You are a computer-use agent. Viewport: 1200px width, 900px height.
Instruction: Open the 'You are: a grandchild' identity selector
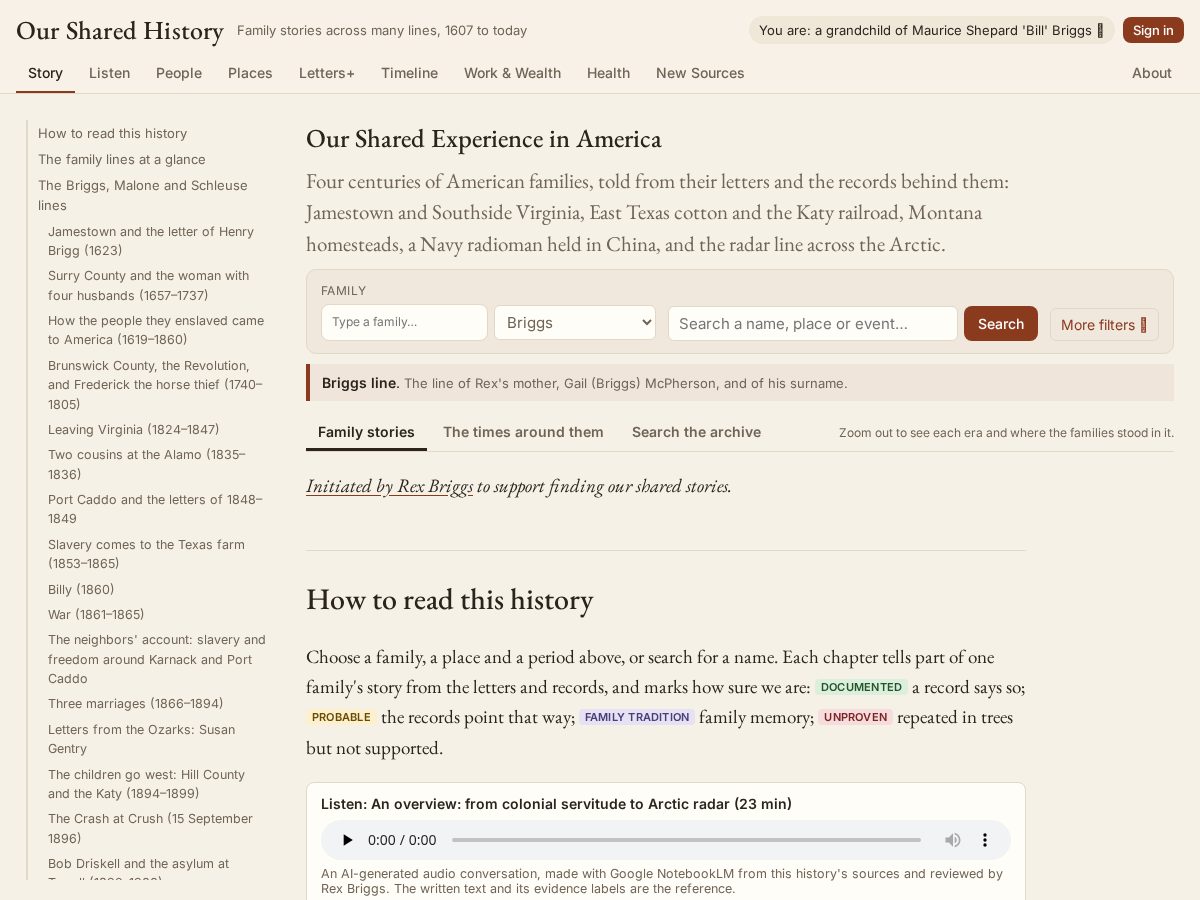[932, 30]
